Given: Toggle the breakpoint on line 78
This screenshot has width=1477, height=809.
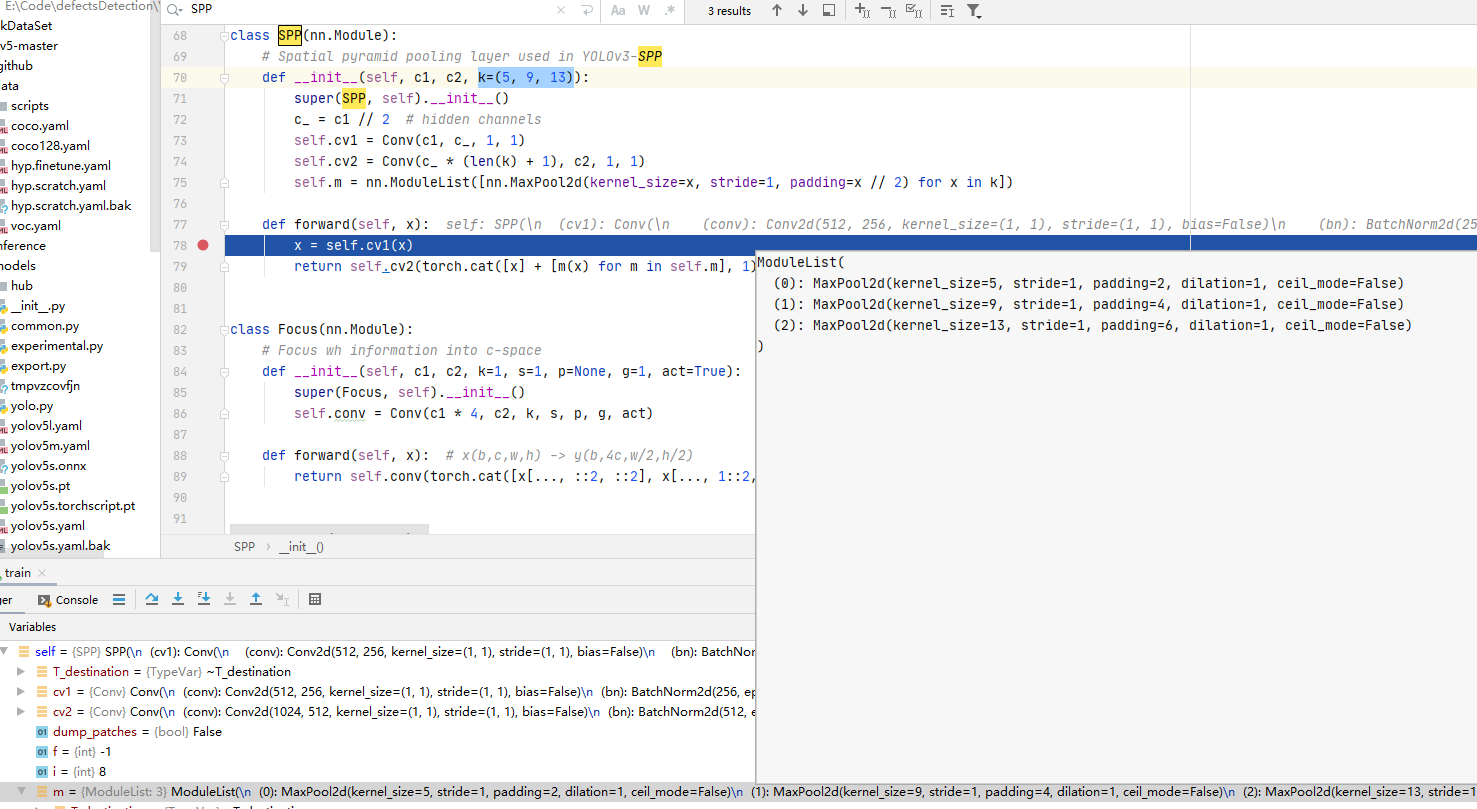Looking at the screenshot, I should point(204,245).
